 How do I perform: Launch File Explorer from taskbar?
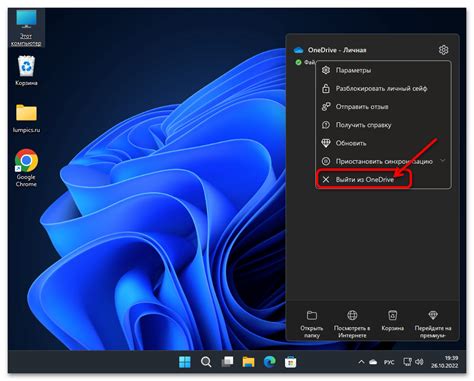coord(248,362)
